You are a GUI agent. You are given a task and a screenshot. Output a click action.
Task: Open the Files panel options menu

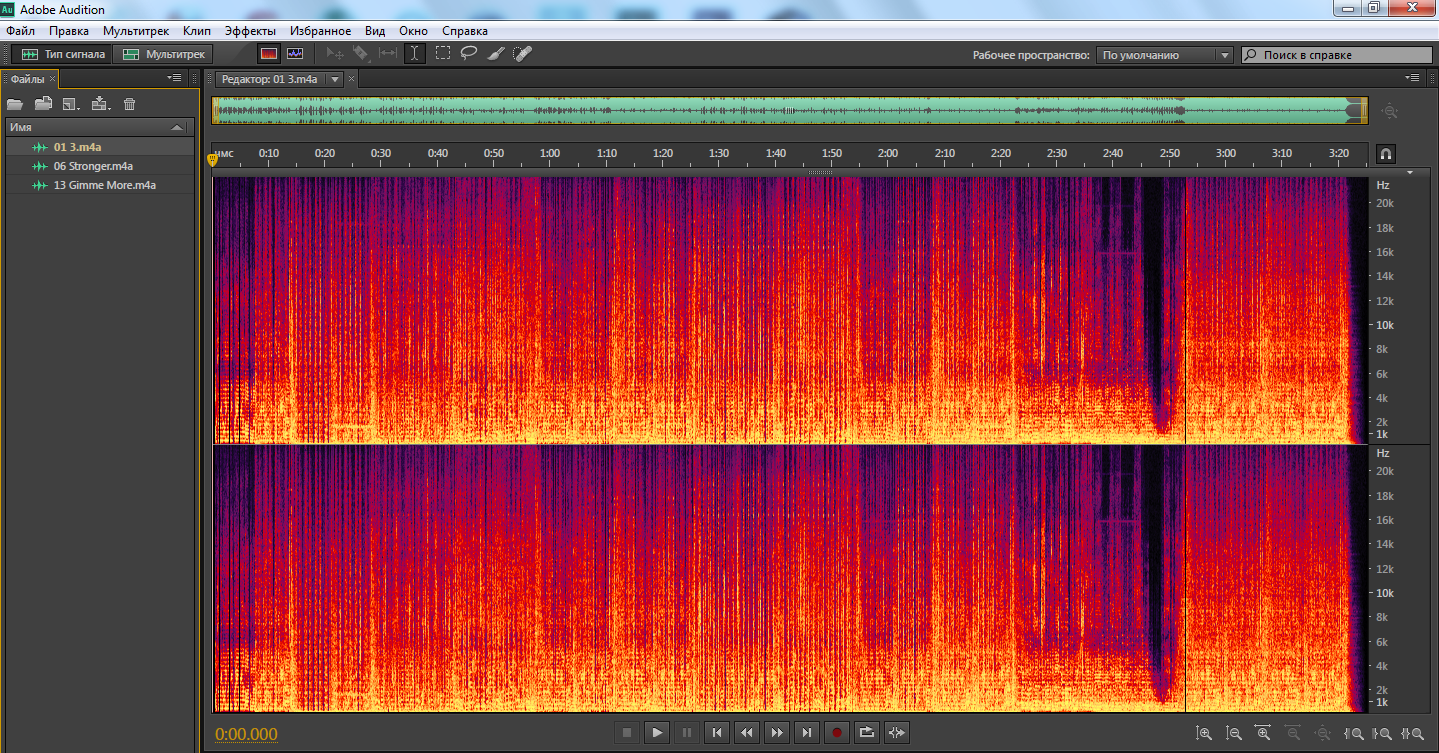coord(175,78)
